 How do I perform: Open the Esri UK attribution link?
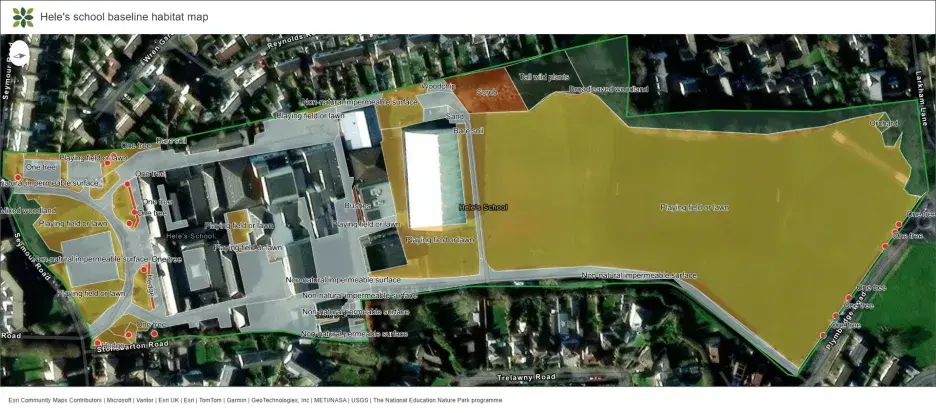click(x=169, y=400)
